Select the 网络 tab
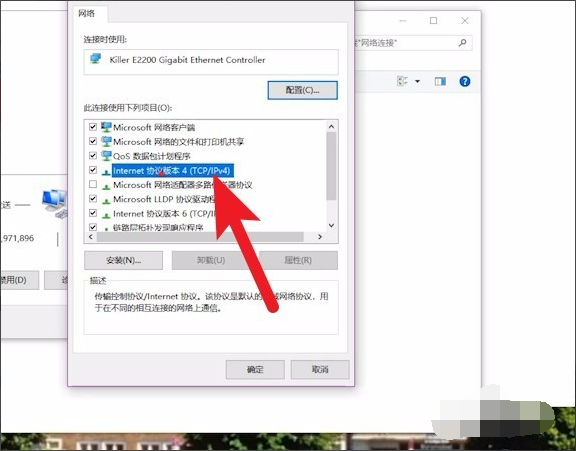This screenshot has height=451, width=576. [87, 14]
